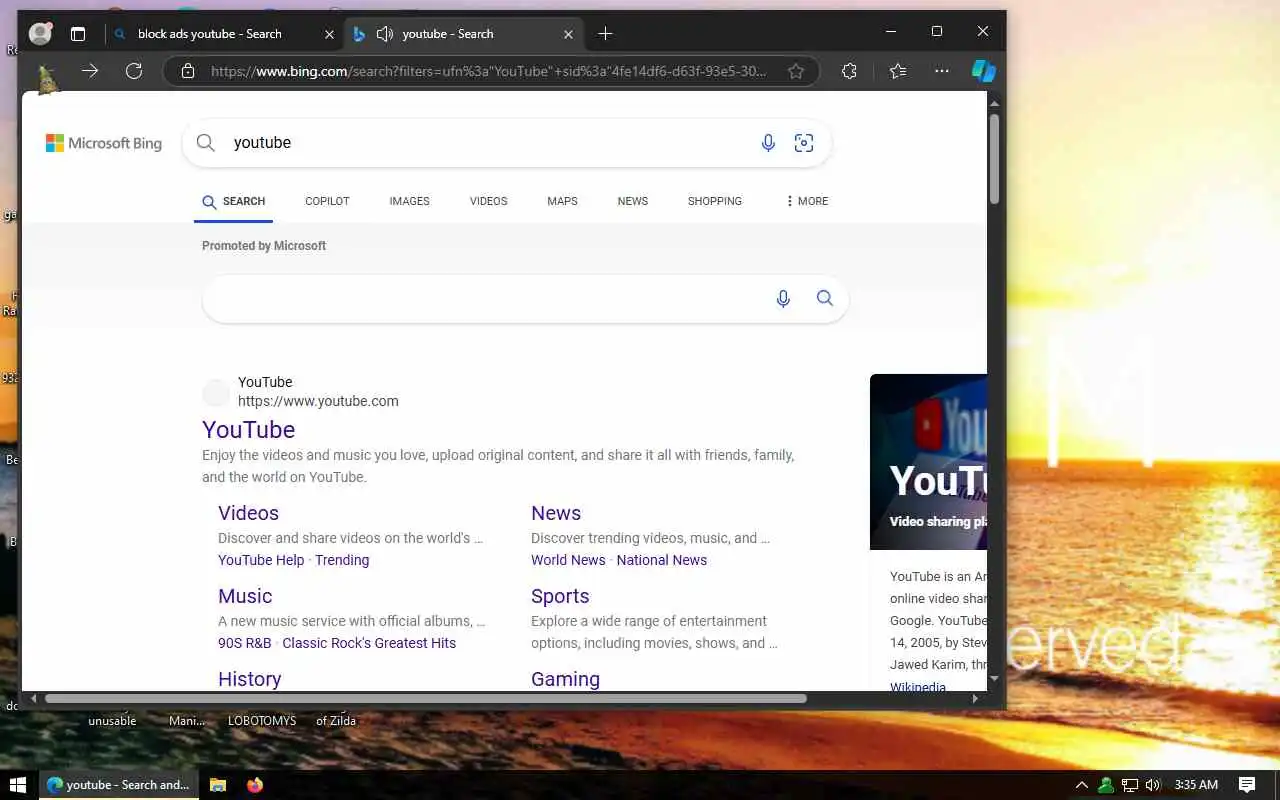Open the Music sitelink

(x=245, y=596)
